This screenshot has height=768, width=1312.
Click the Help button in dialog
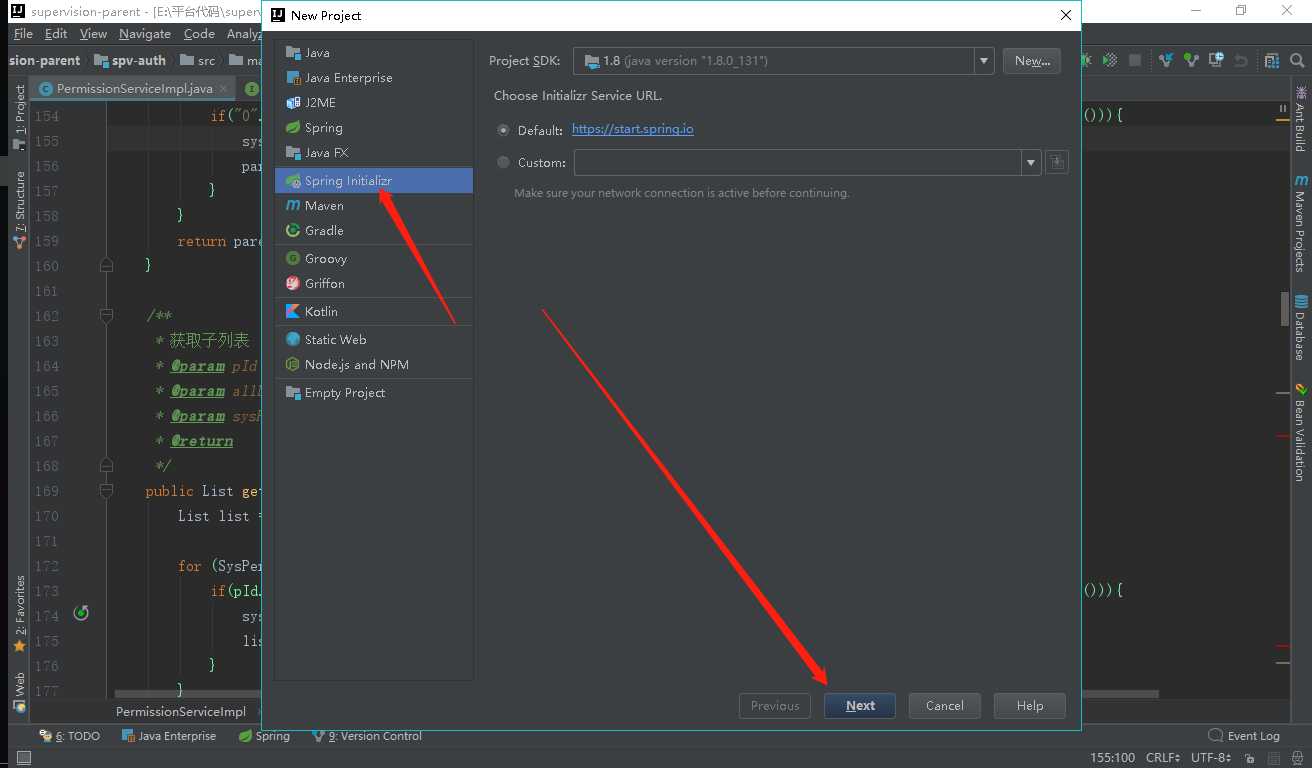pyautogui.click(x=1030, y=706)
